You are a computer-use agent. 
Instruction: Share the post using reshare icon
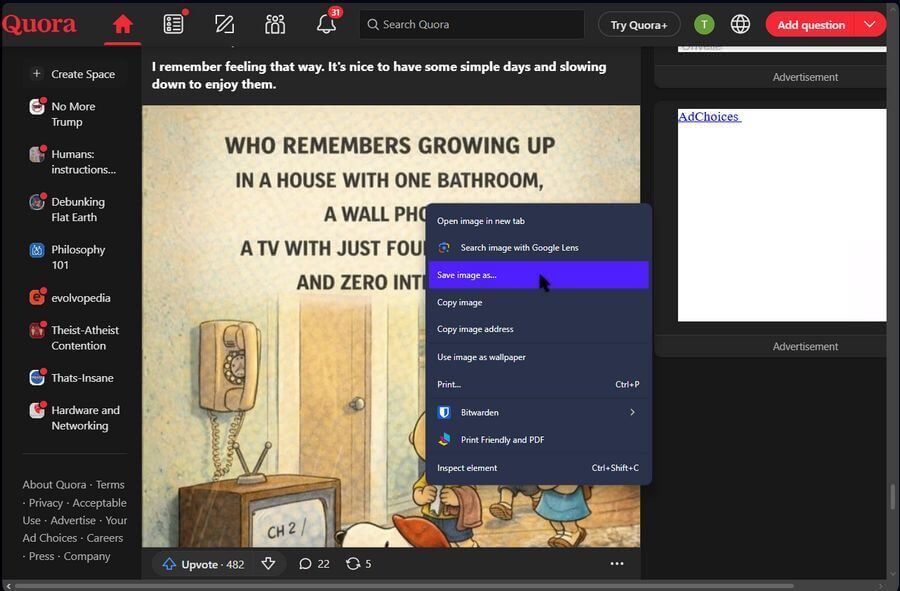click(358, 564)
